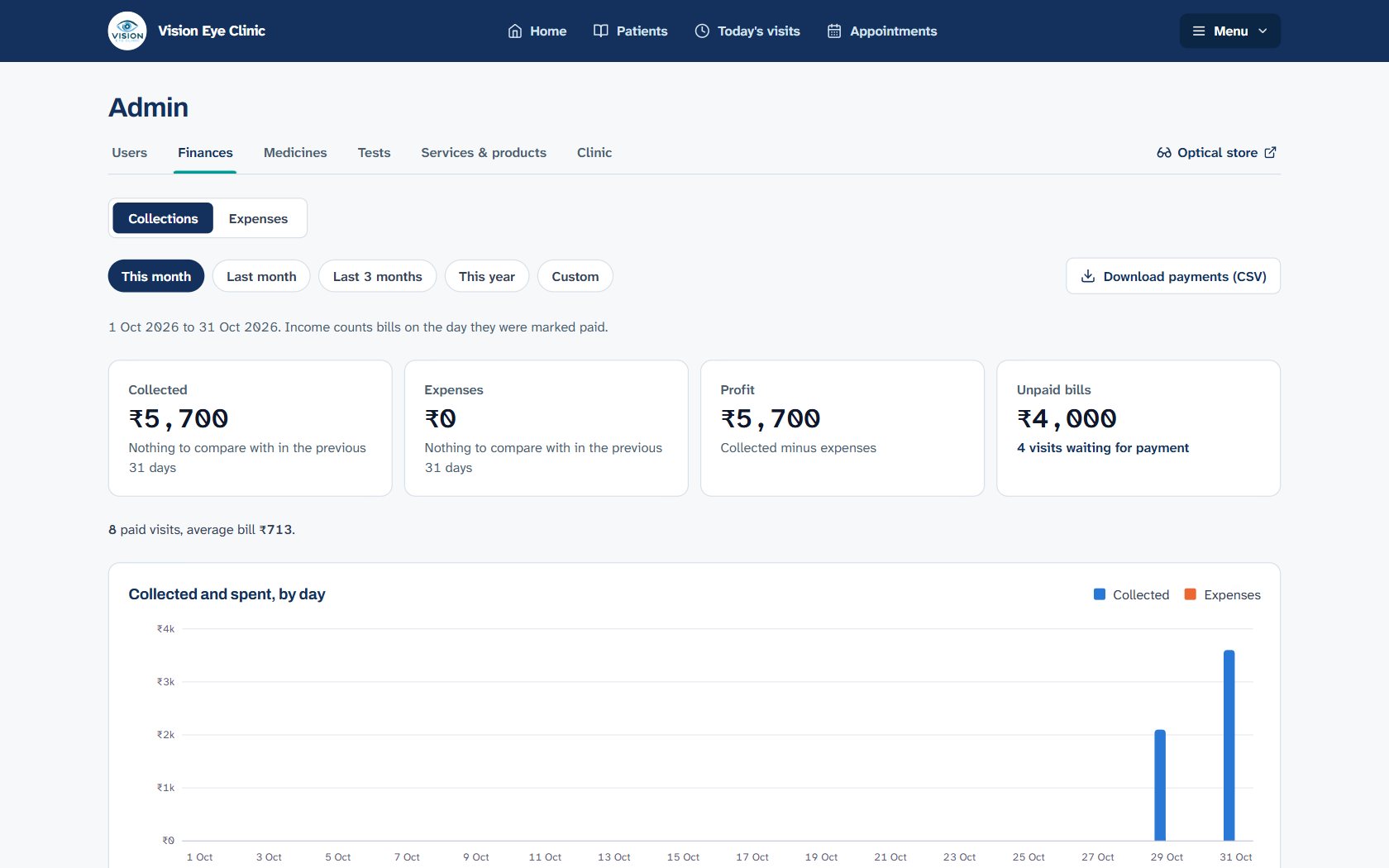Click the orange Expenses legend swatch
Image resolution: width=1389 pixels, height=868 pixels.
pyautogui.click(x=1191, y=594)
